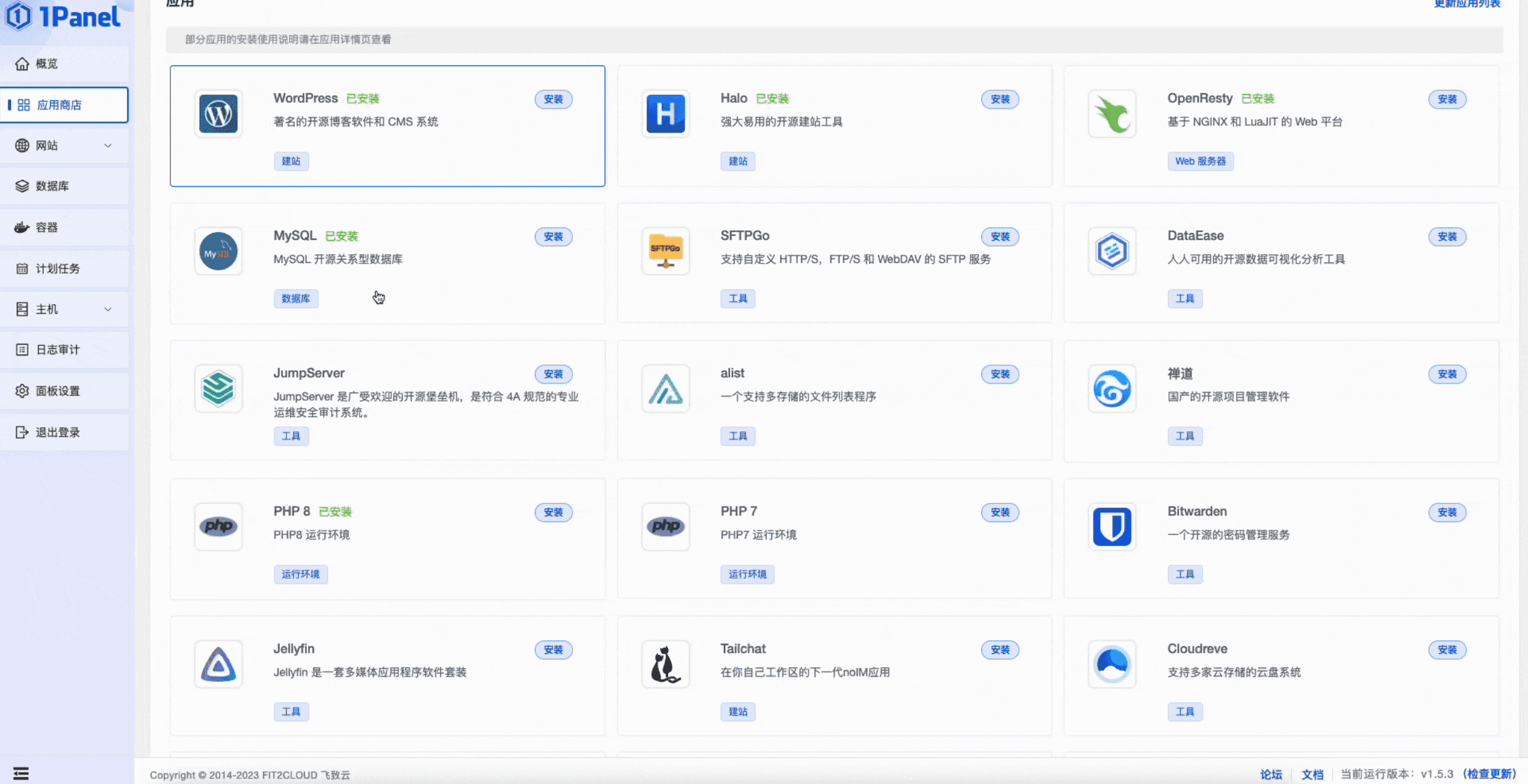The image size is (1528, 784).
Task: Click the Cloudreve cloud icon
Action: 1112,664
